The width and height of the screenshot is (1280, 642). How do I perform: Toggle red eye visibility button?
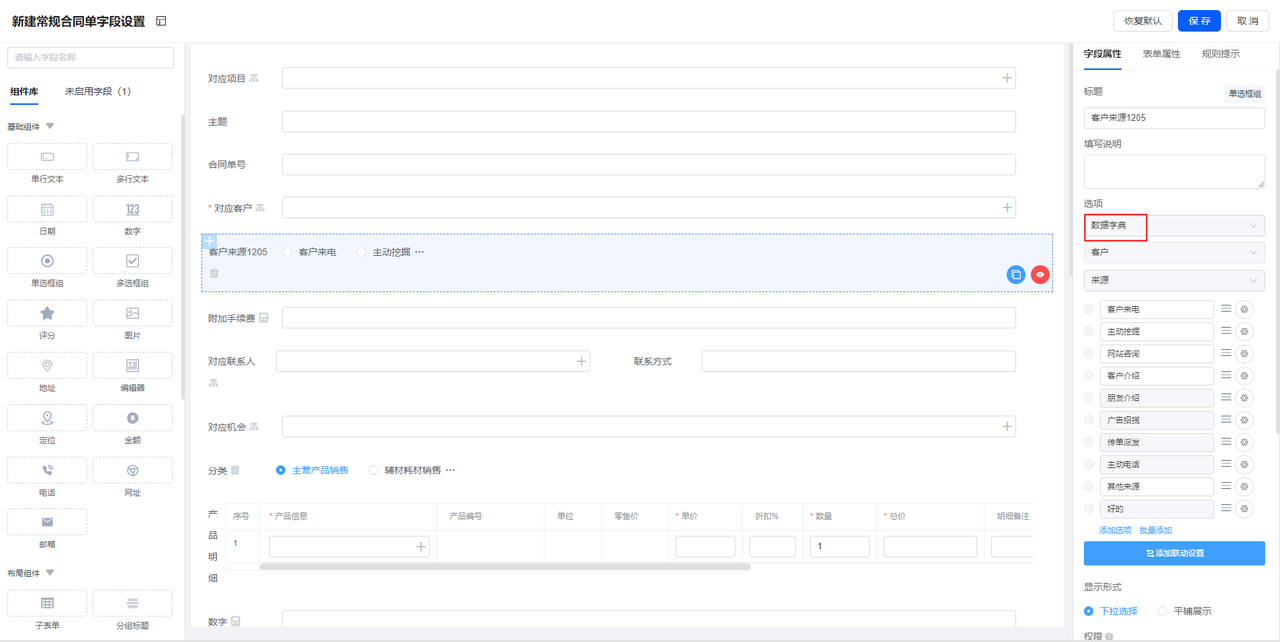(x=1041, y=274)
